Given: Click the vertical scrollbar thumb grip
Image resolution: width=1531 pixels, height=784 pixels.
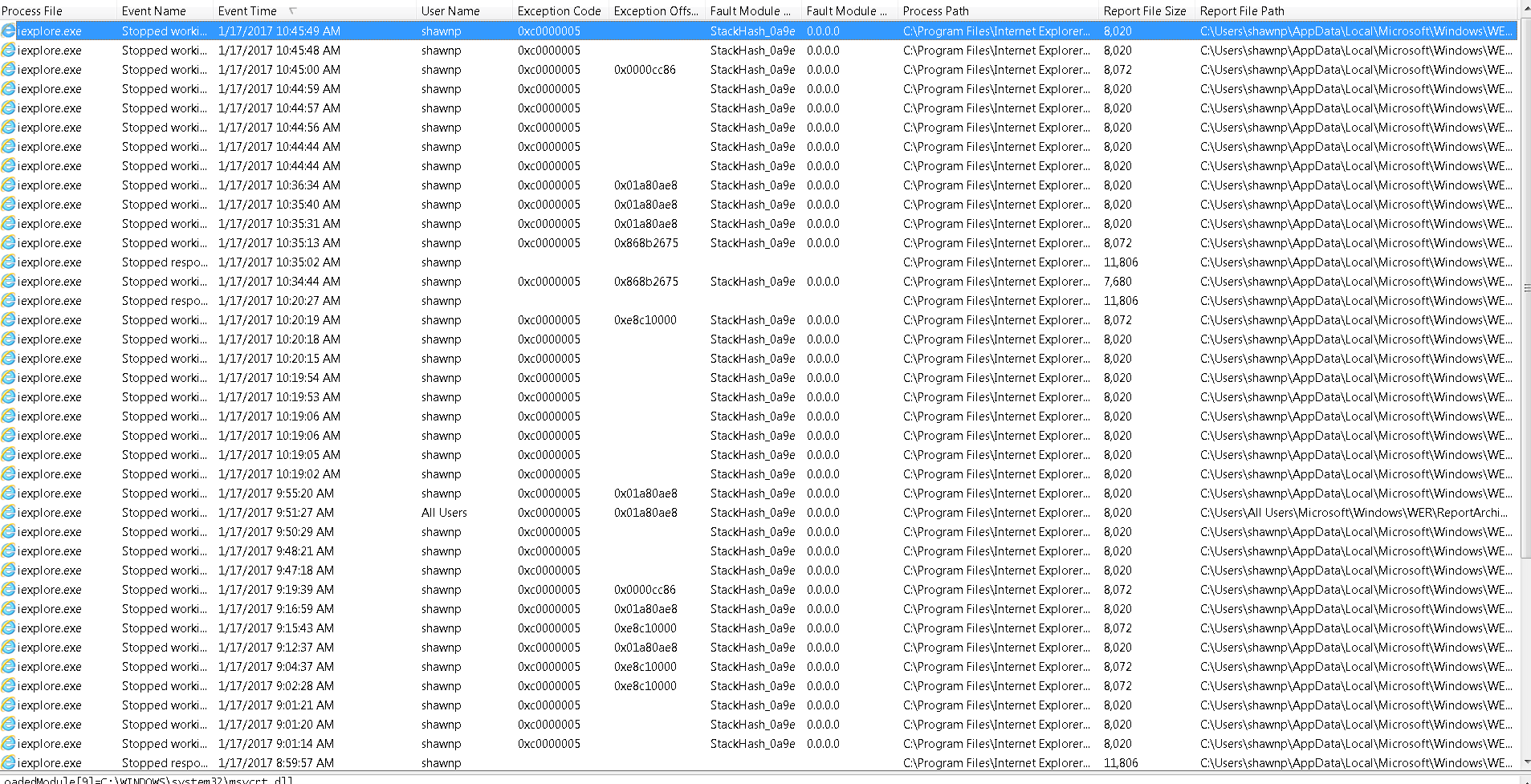Looking at the screenshot, I should tap(1526, 288).
